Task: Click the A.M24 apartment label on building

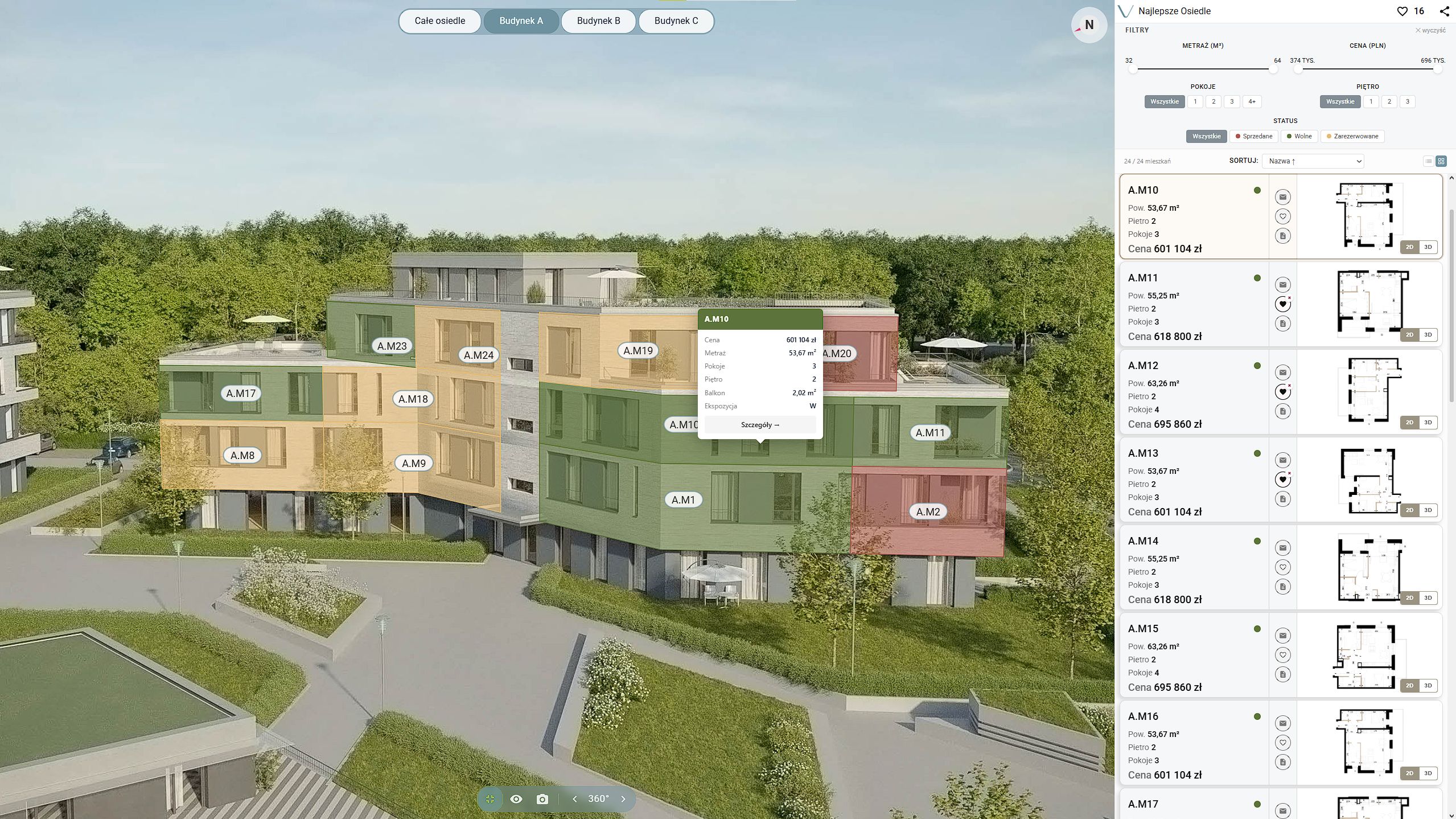Action: (479, 355)
